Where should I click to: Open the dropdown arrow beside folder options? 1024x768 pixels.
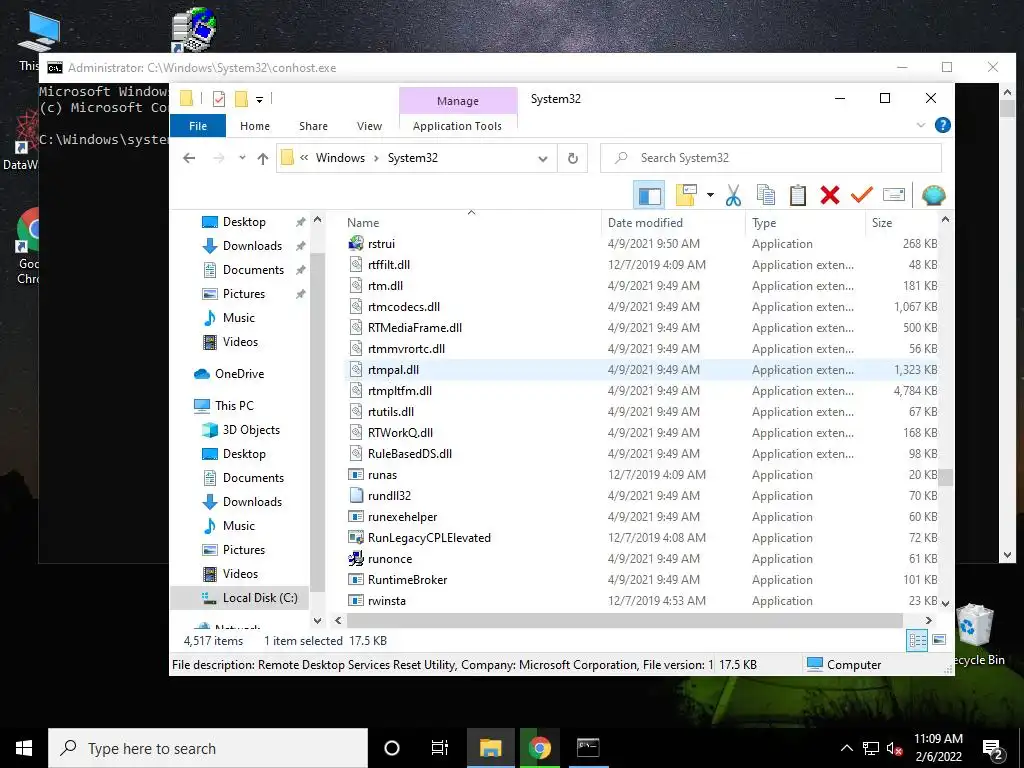[x=710, y=195]
